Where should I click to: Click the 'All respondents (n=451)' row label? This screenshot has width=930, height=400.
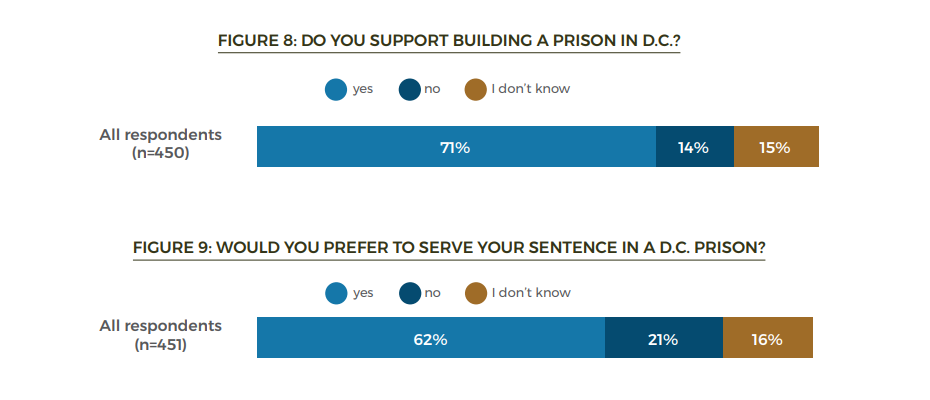160,336
